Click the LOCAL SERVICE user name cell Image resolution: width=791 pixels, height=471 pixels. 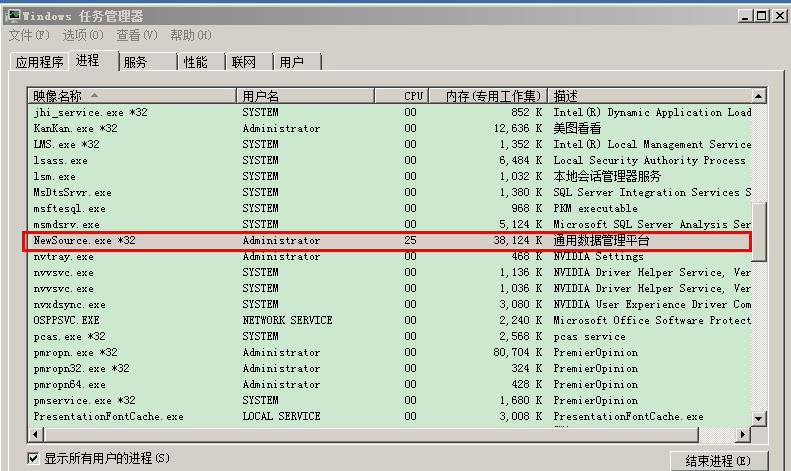tap(281, 417)
